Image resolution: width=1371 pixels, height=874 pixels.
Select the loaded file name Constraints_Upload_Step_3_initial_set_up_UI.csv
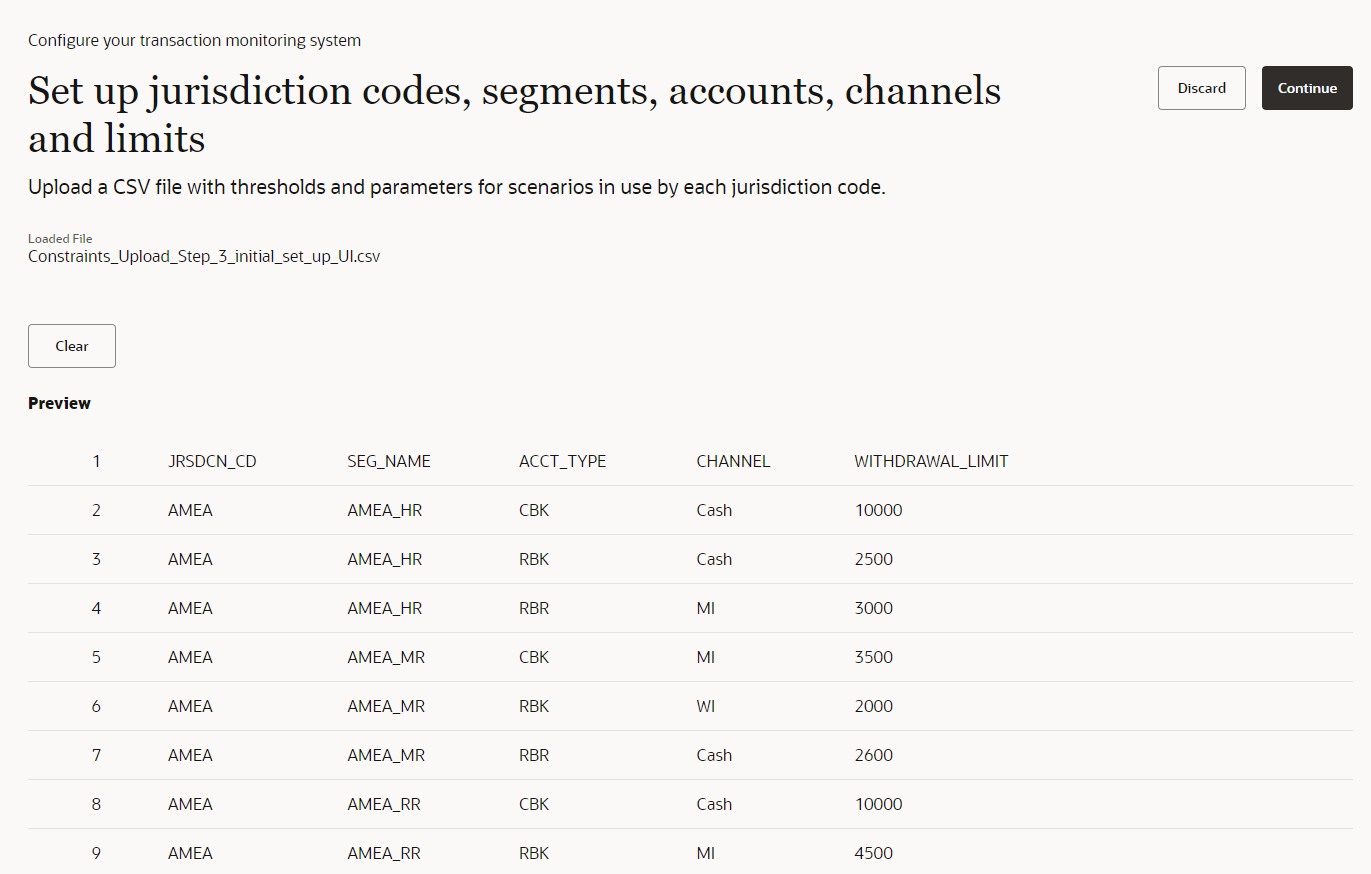204,256
